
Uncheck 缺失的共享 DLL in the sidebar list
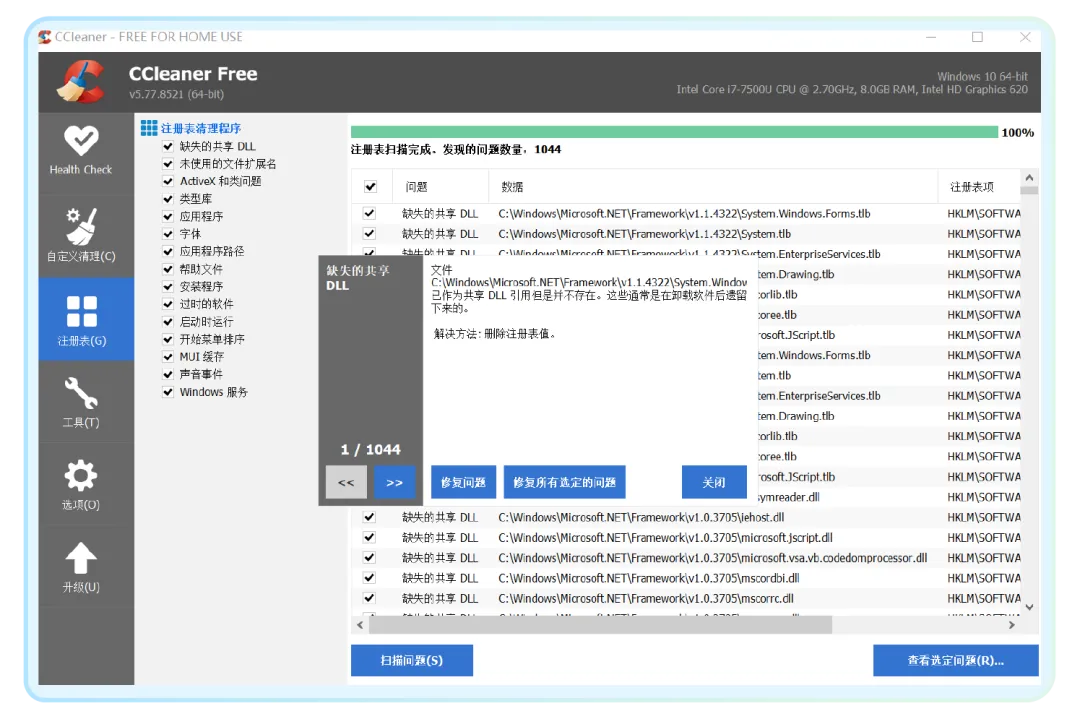tap(167, 146)
